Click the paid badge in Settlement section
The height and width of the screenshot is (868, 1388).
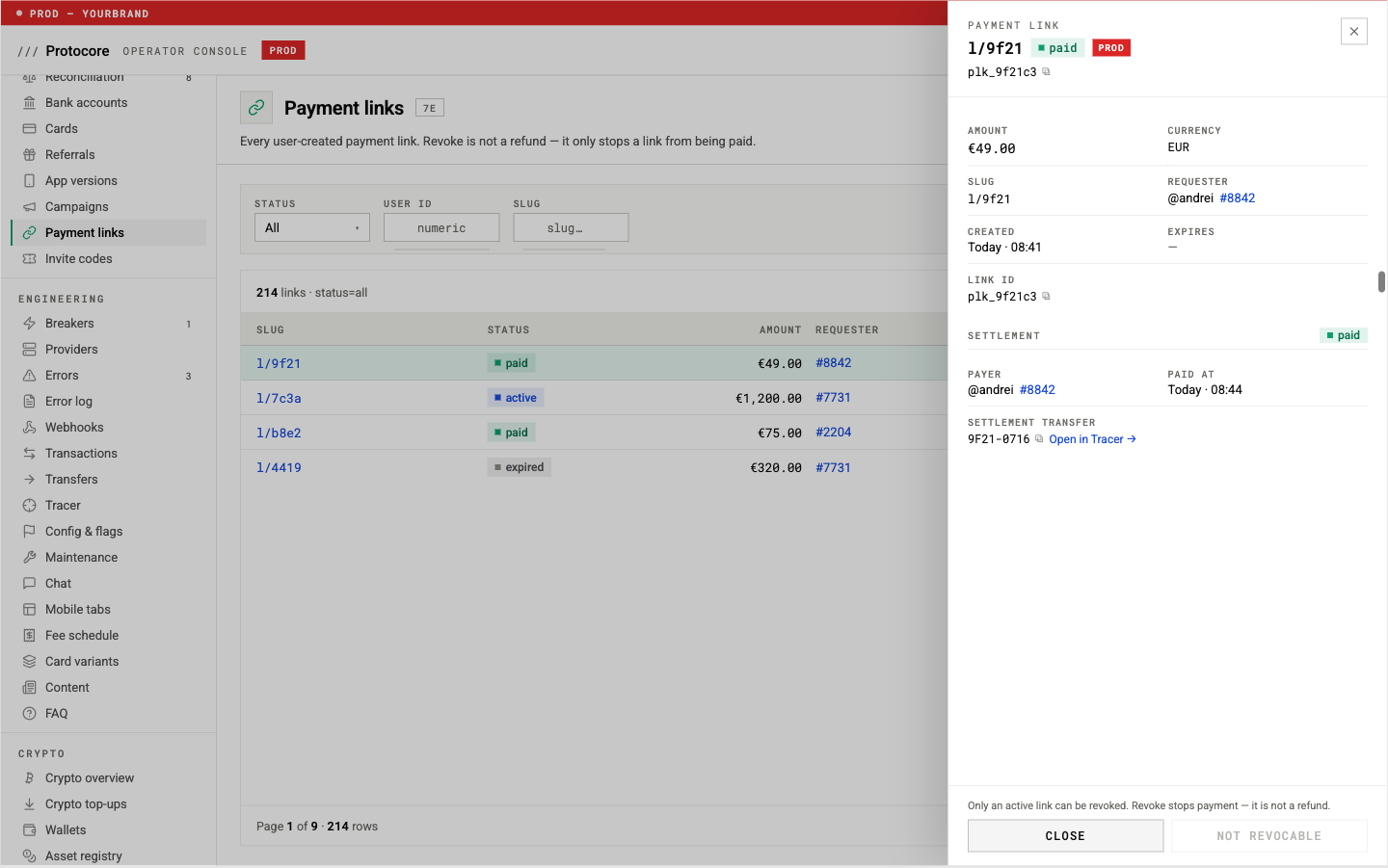(x=1344, y=335)
